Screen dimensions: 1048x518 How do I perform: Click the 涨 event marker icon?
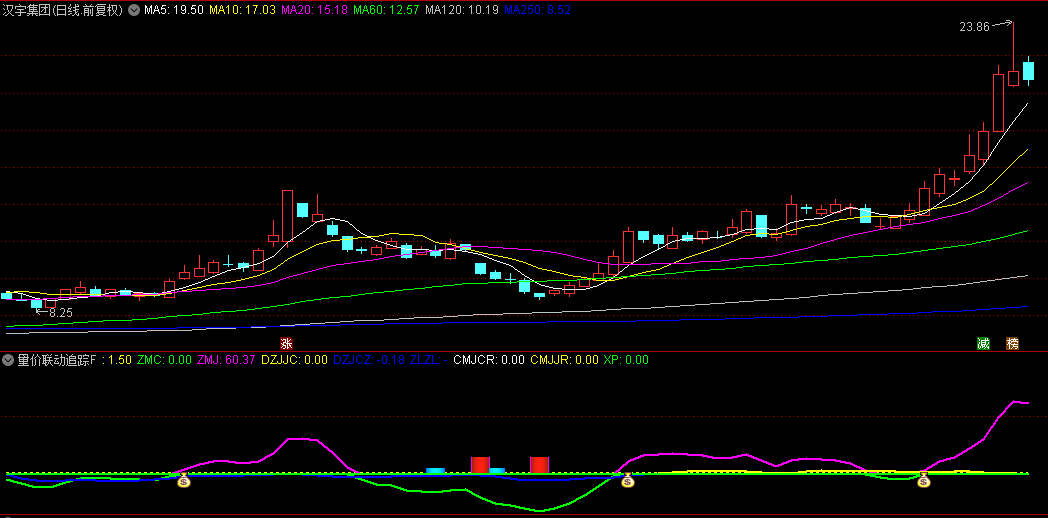(287, 344)
